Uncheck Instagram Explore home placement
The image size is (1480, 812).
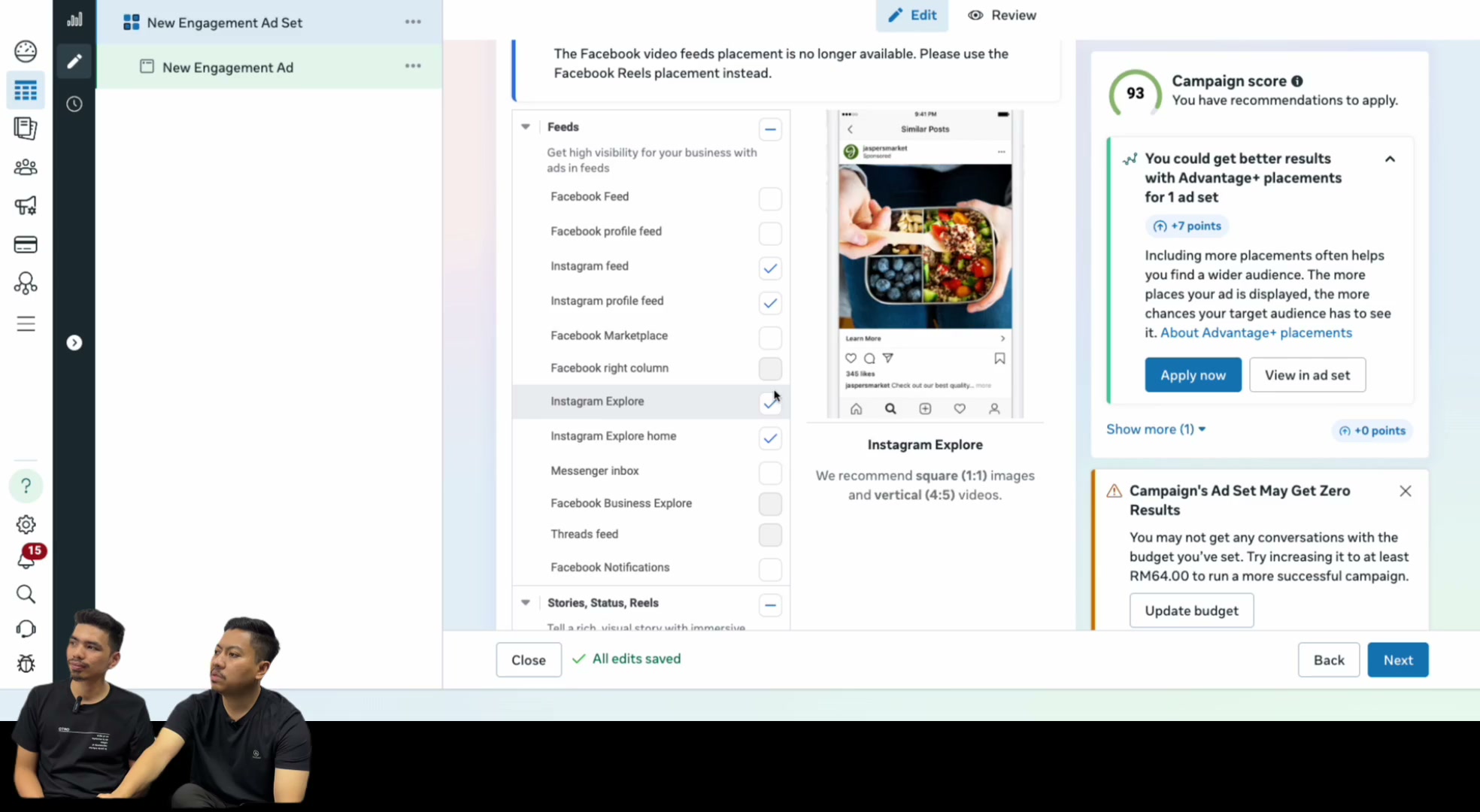tap(770, 438)
